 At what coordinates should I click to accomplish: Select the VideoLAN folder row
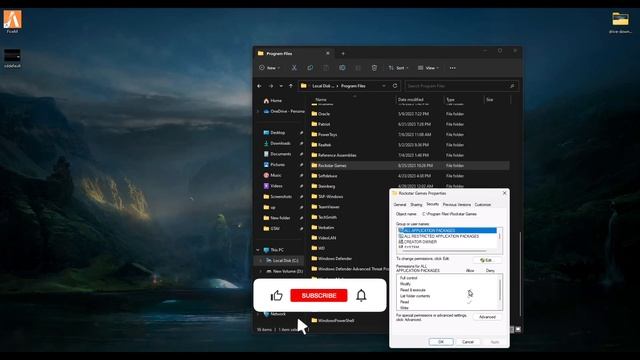(x=349, y=238)
